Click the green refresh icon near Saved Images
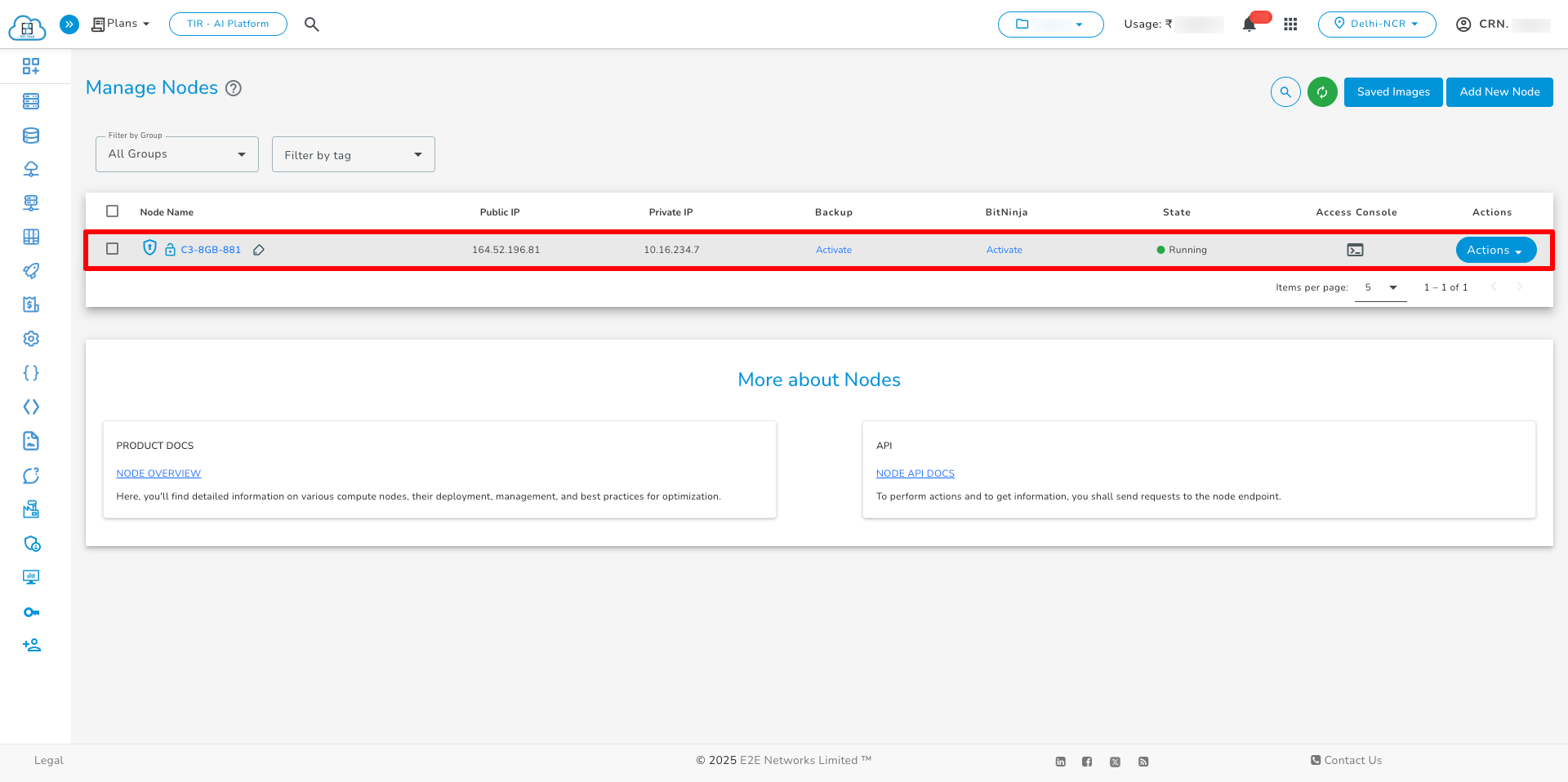1568x782 pixels. (x=1322, y=92)
